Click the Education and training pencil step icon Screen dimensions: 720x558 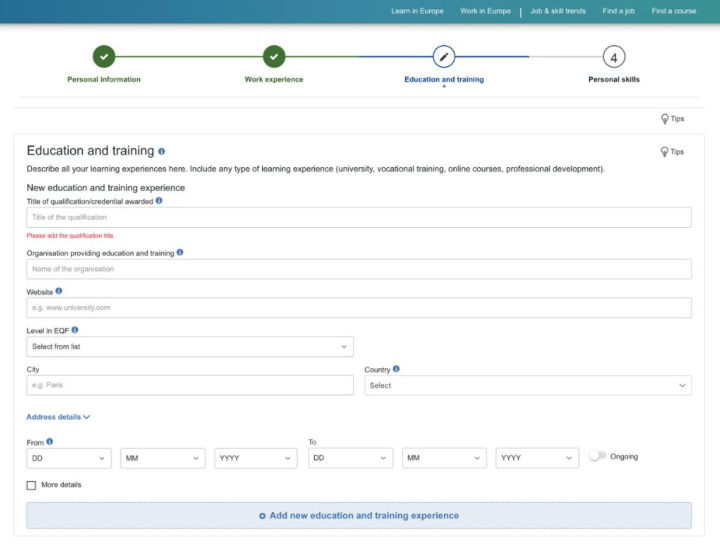[x=444, y=57]
